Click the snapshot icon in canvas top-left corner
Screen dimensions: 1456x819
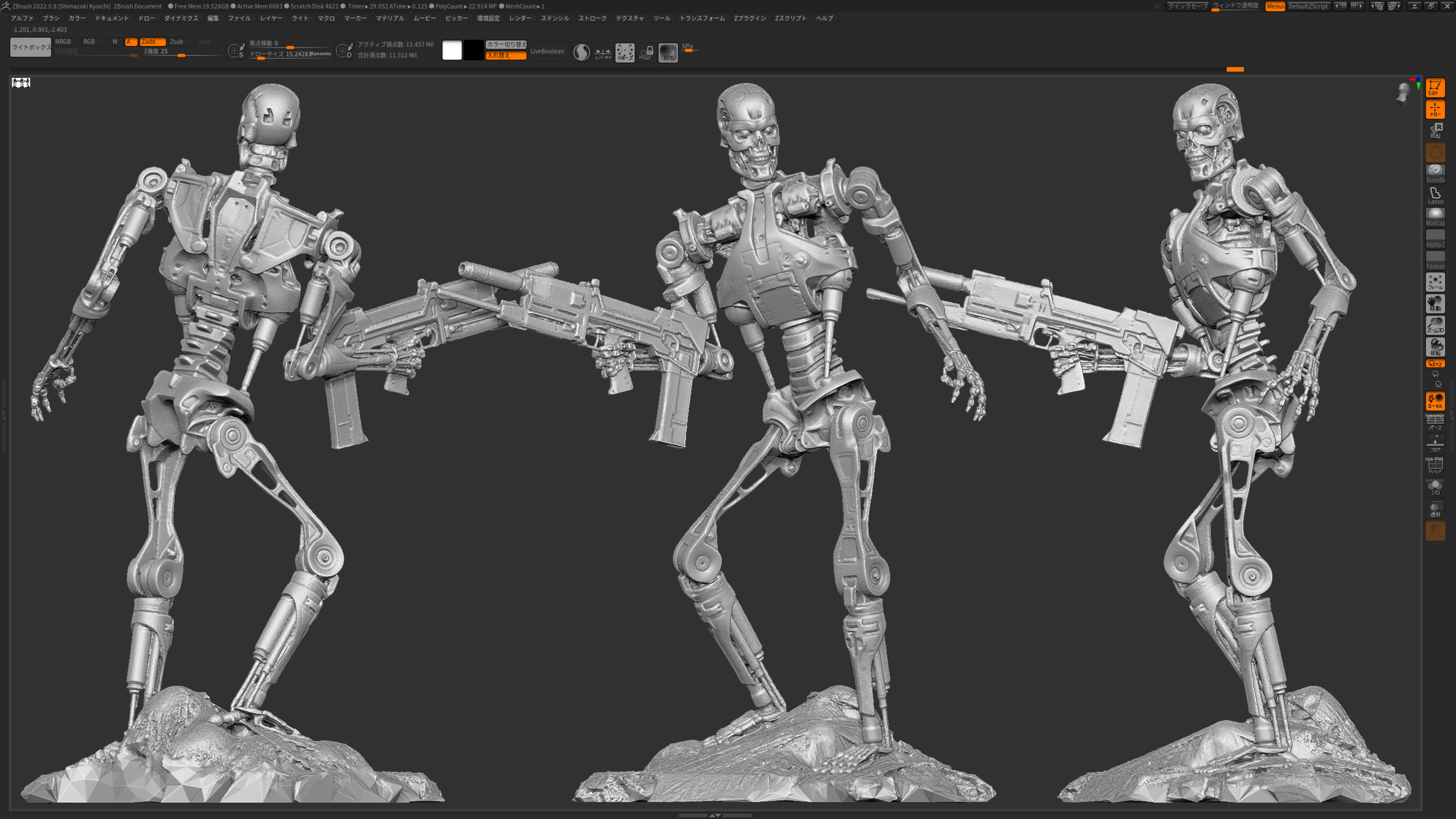point(21,83)
